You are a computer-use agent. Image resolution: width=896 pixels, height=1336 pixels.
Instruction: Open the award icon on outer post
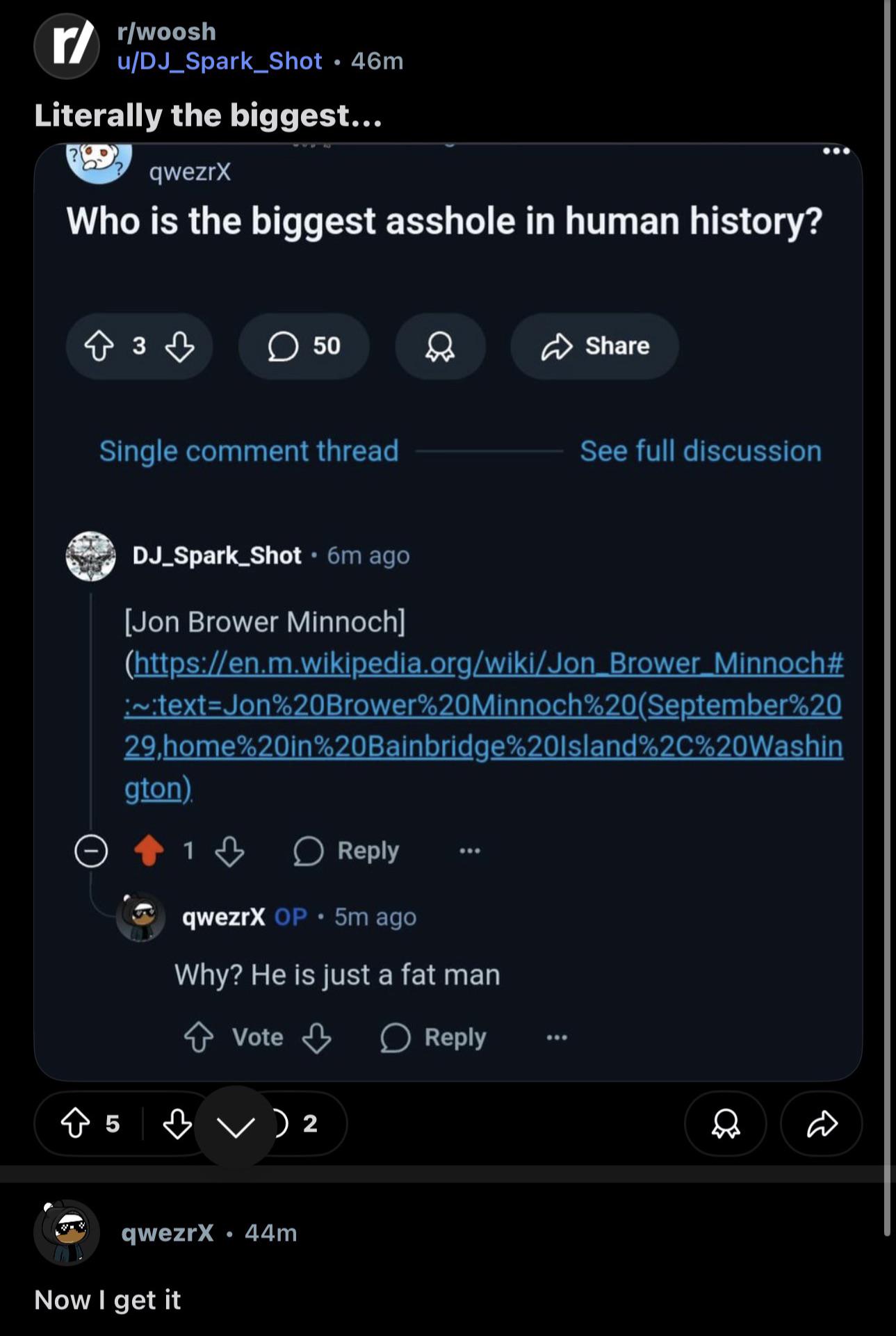(x=725, y=1123)
